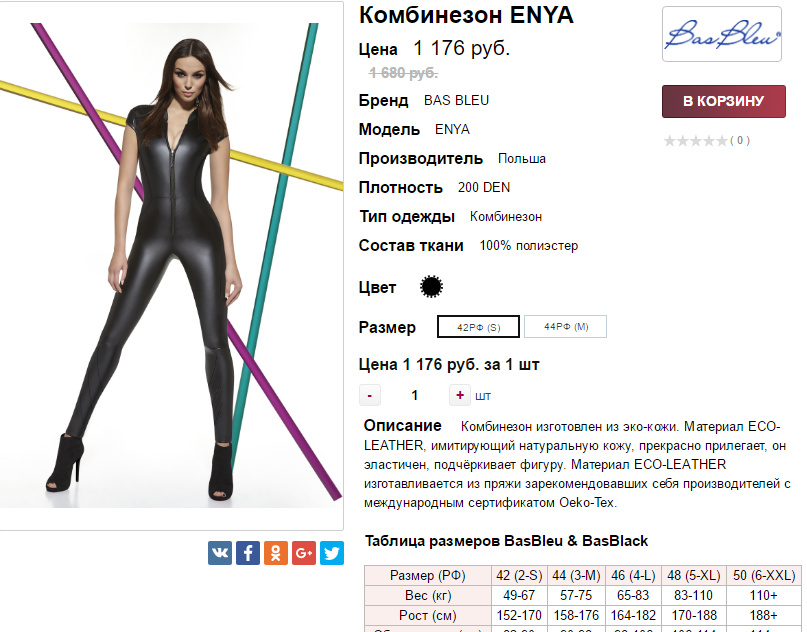This screenshot has width=807, height=632.
Task: Share the product on VK
Action: pyautogui.click(x=220, y=553)
